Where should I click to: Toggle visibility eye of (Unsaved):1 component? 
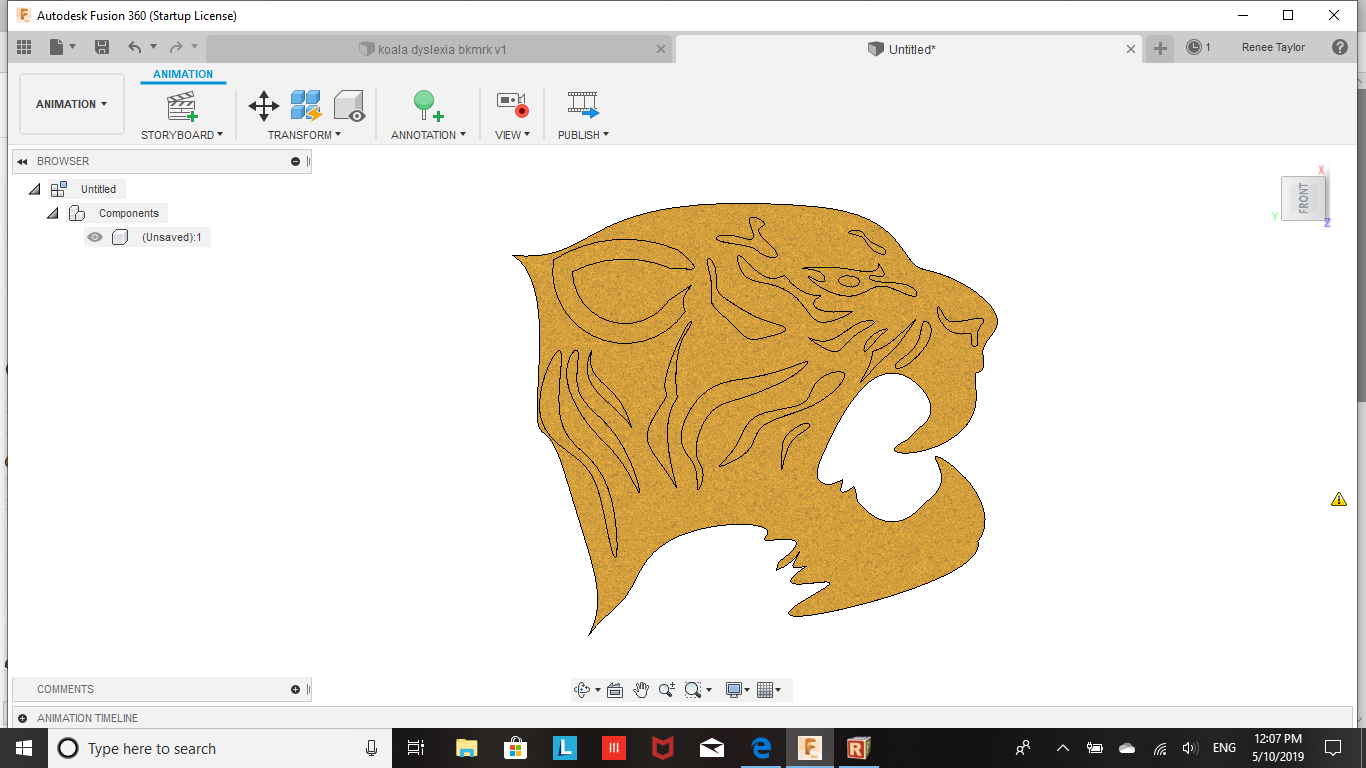95,237
